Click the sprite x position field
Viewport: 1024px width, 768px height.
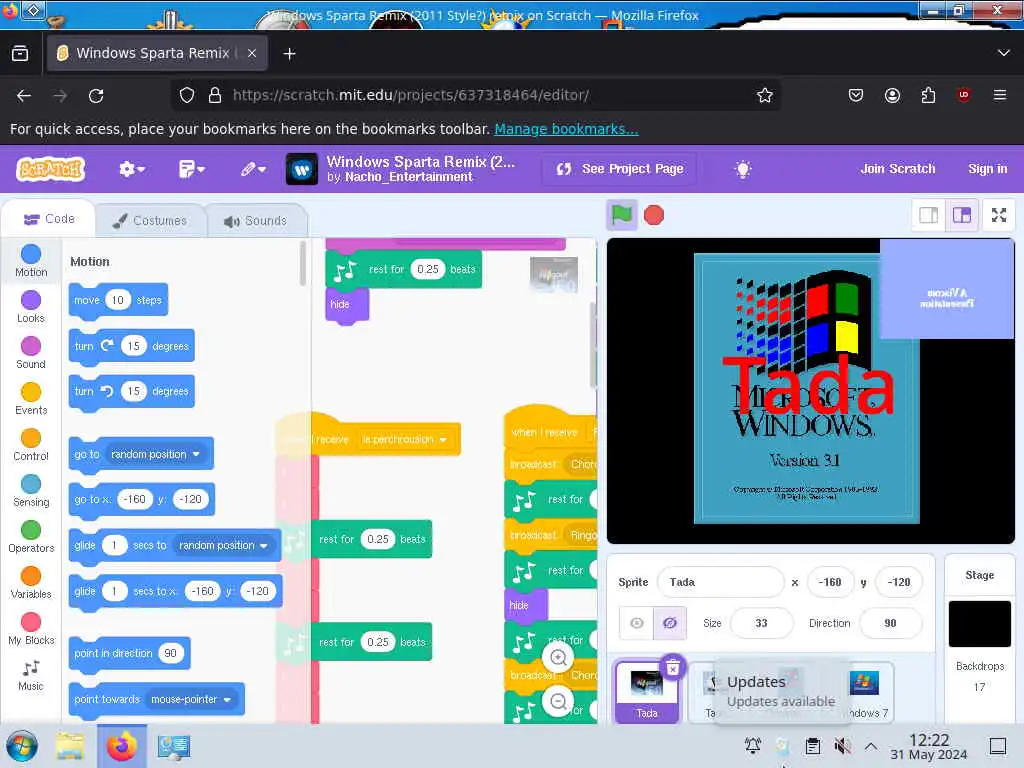[x=830, y=582]
